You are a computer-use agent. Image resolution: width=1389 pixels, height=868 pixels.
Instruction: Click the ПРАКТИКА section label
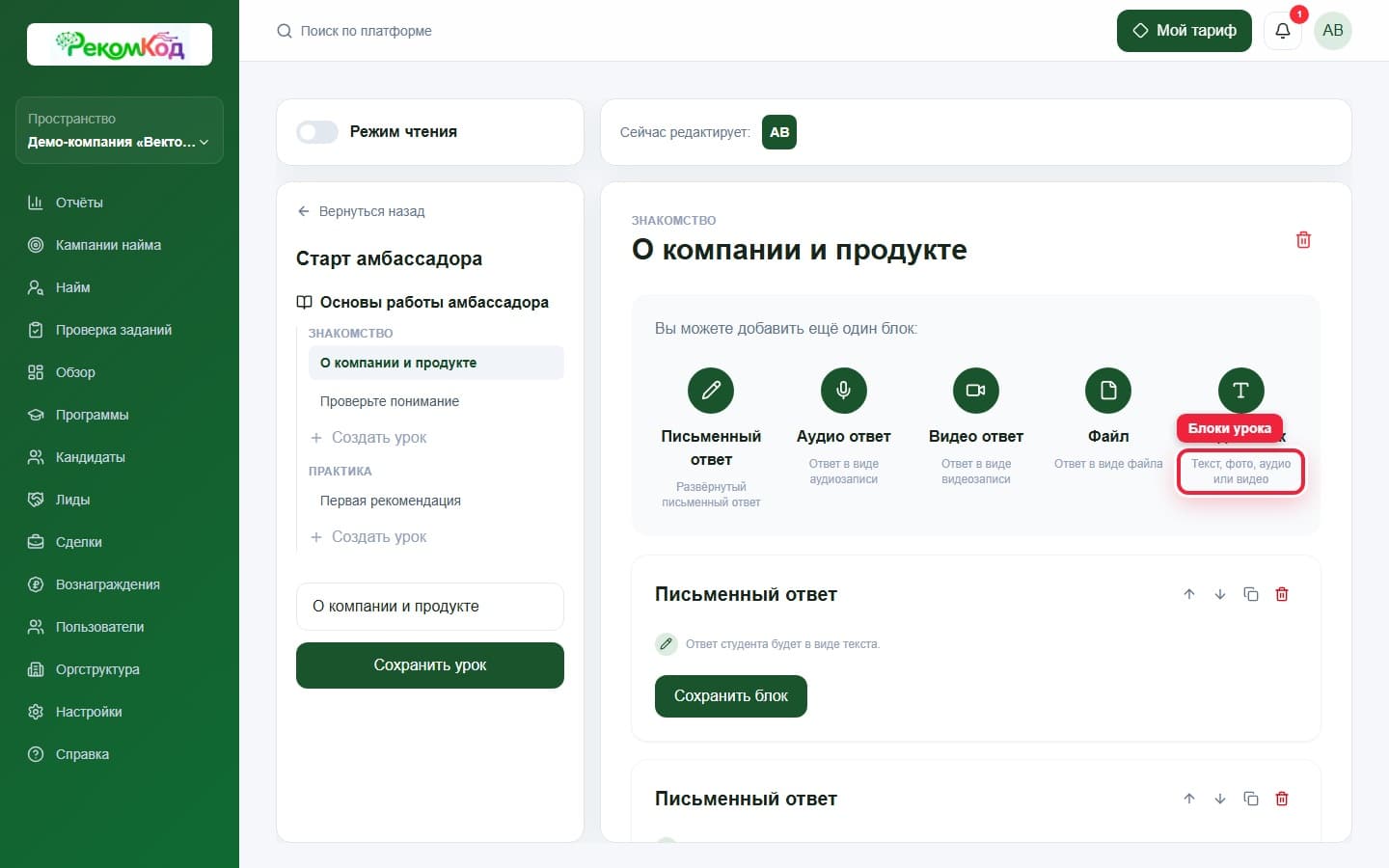340,472
